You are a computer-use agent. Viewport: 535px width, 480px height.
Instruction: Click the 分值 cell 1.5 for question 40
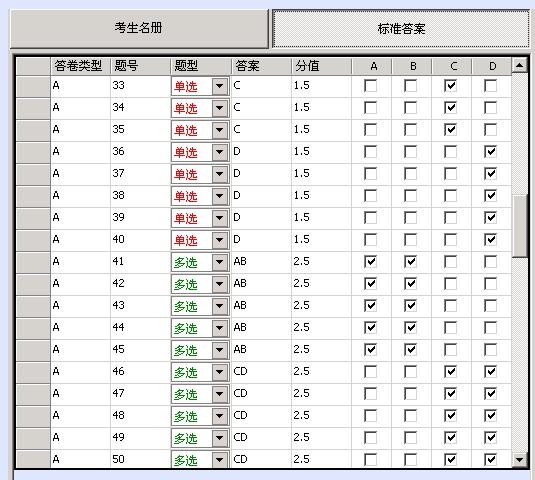(321, 240)
